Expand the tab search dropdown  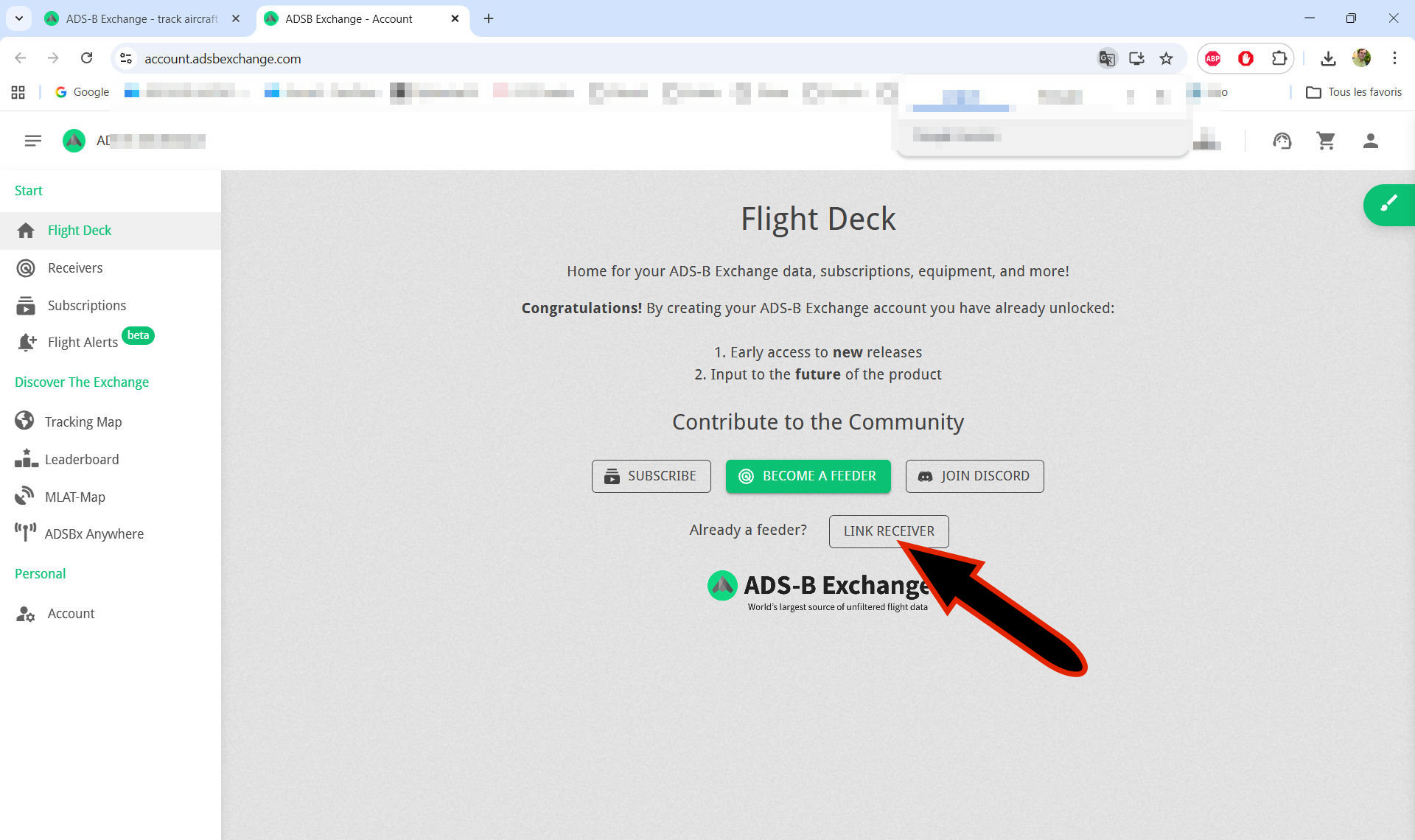click(18, 19)
